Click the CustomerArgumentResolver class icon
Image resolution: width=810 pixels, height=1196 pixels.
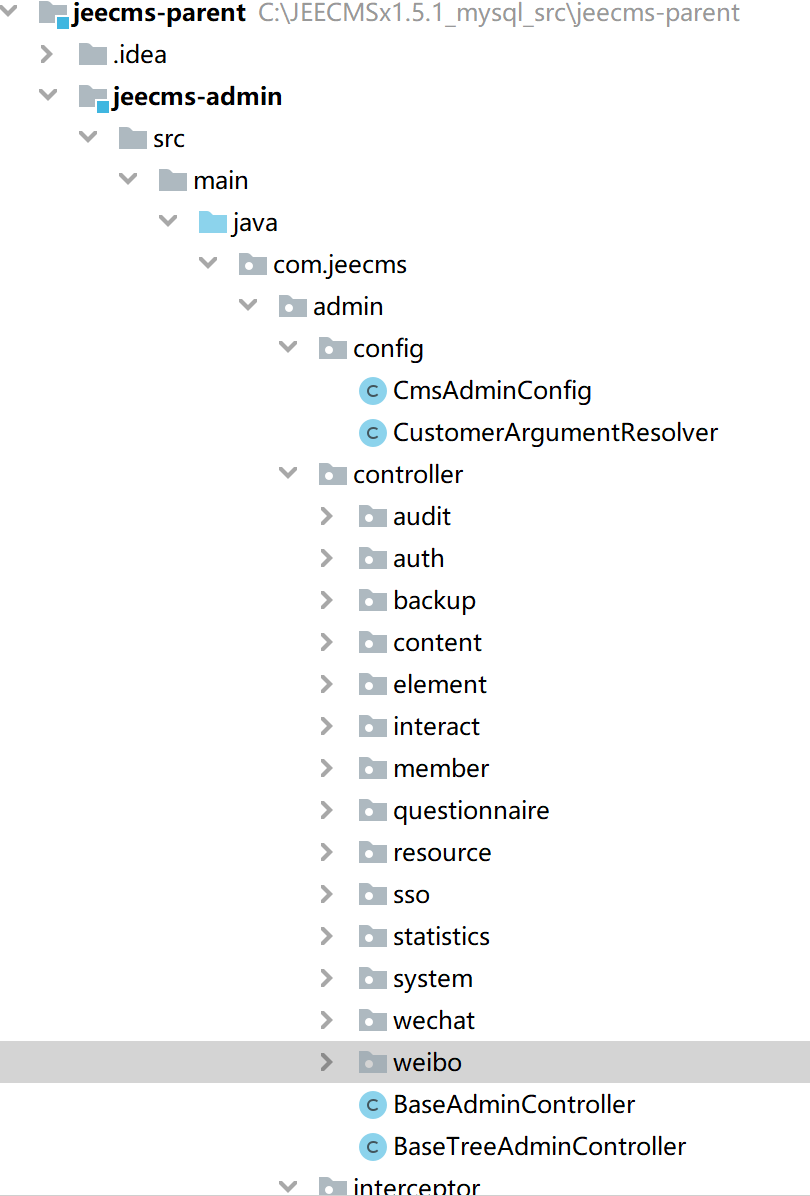click(x=372, y=433)
